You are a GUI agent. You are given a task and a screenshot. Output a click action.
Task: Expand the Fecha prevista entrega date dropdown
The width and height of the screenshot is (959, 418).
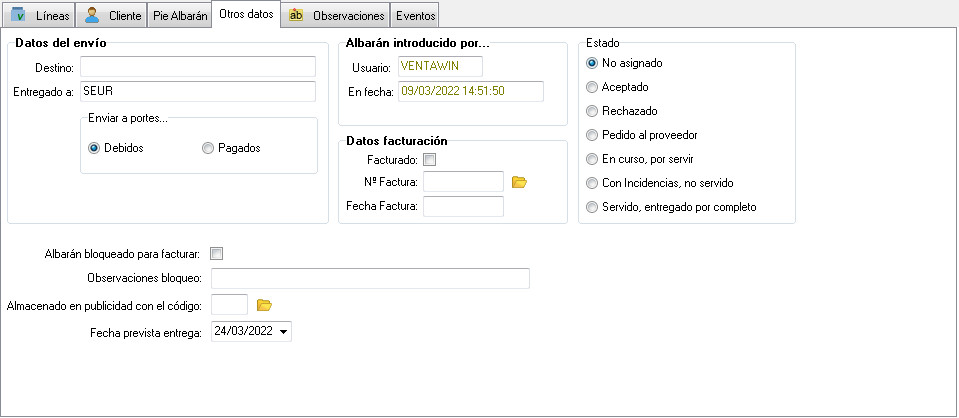pos(283,331)
